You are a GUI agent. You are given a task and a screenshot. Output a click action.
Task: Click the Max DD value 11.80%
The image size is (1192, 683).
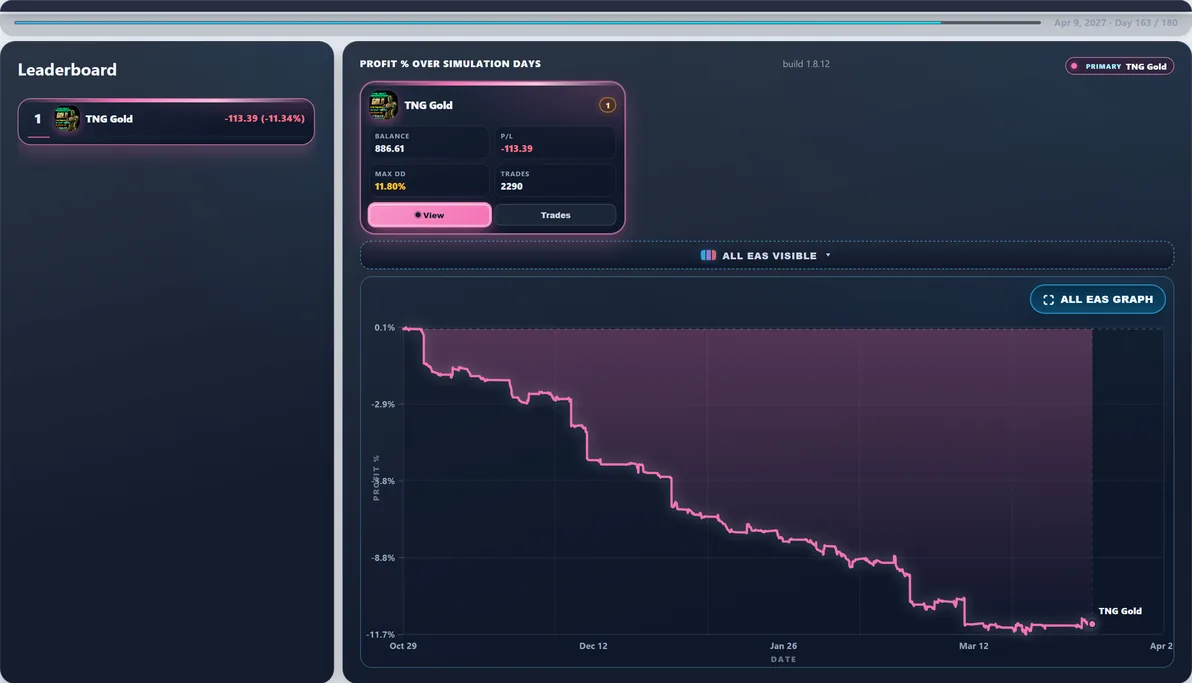pyautogui.click(x=390, y=186)
